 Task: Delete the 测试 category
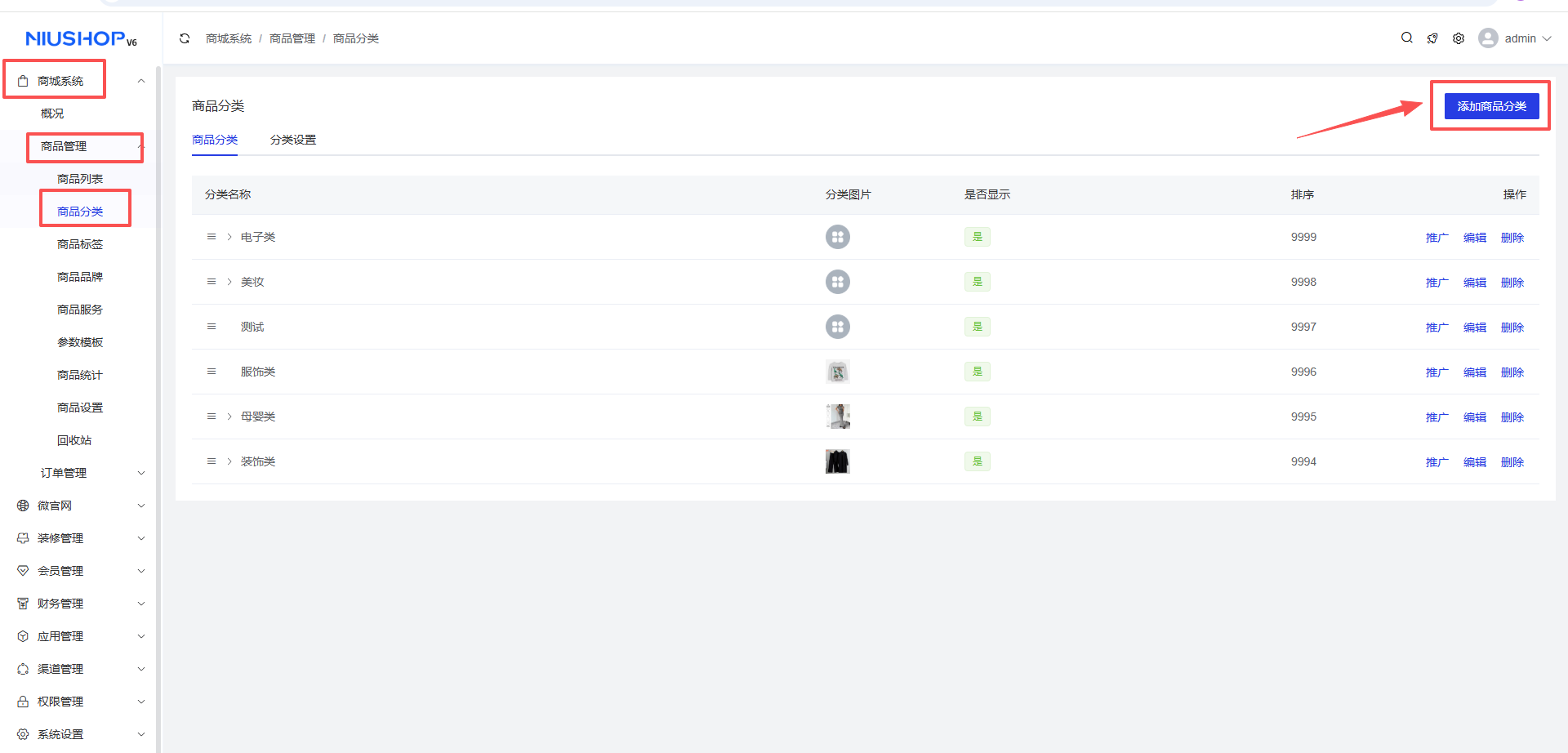[1512, 327]
